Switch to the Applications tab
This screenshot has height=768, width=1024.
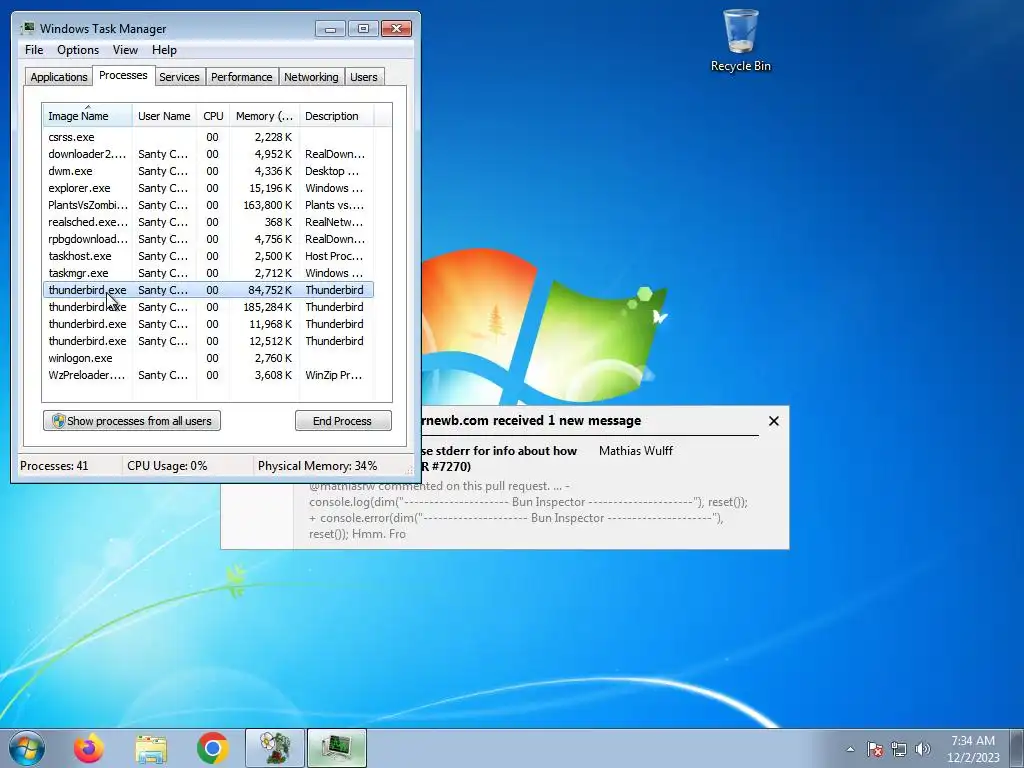point(59,77)
